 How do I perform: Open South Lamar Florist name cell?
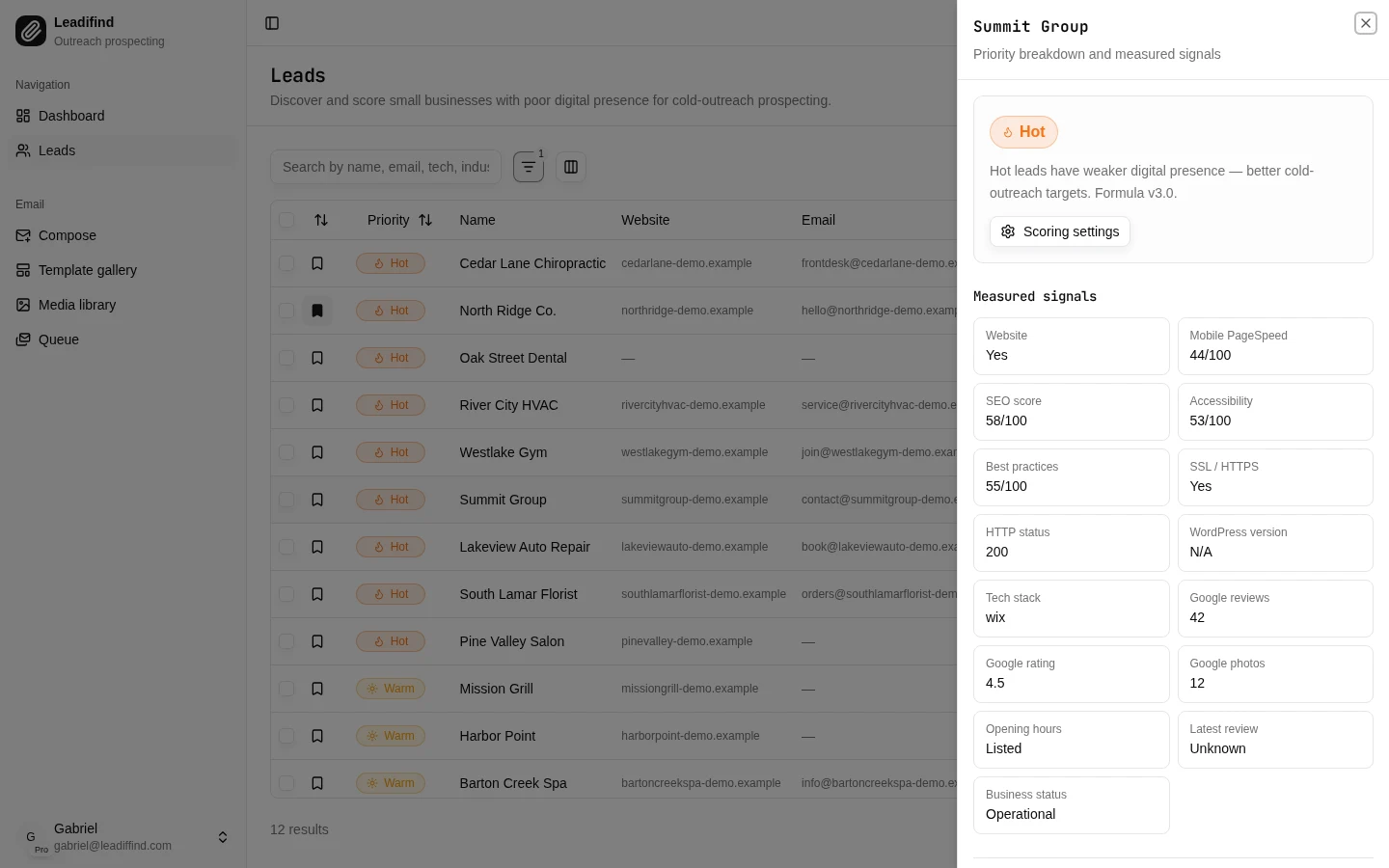point(519,594)
